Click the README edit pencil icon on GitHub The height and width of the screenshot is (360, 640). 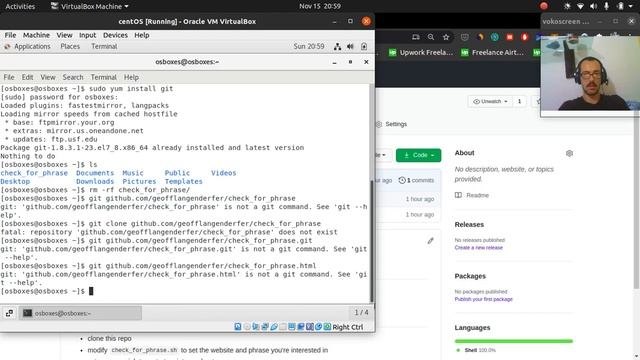click(431, 241)
